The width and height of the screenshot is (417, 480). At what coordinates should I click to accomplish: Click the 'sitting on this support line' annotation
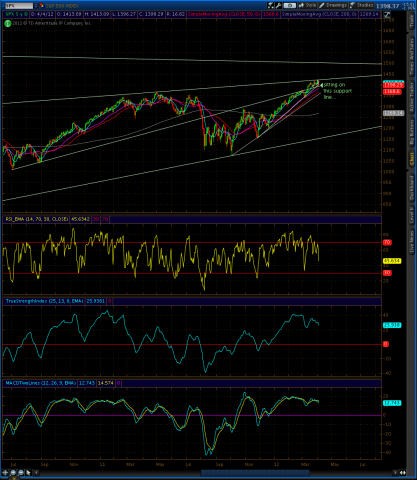tap(337, 91)
